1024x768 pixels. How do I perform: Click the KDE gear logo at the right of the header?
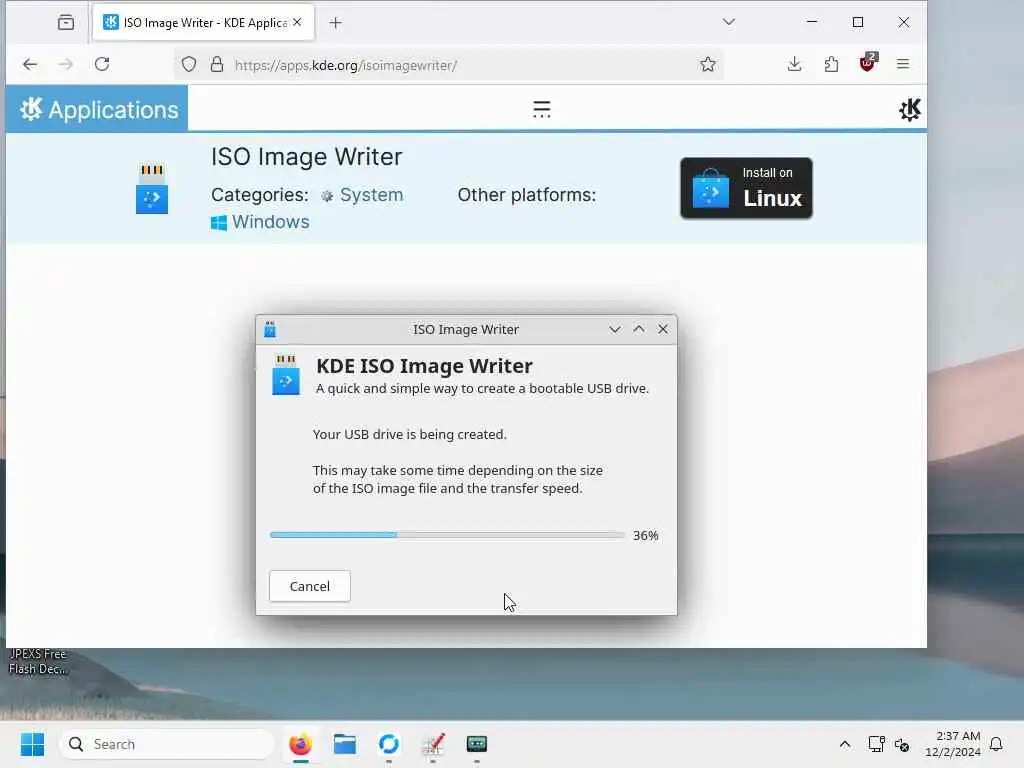click(x=909, y=109)
